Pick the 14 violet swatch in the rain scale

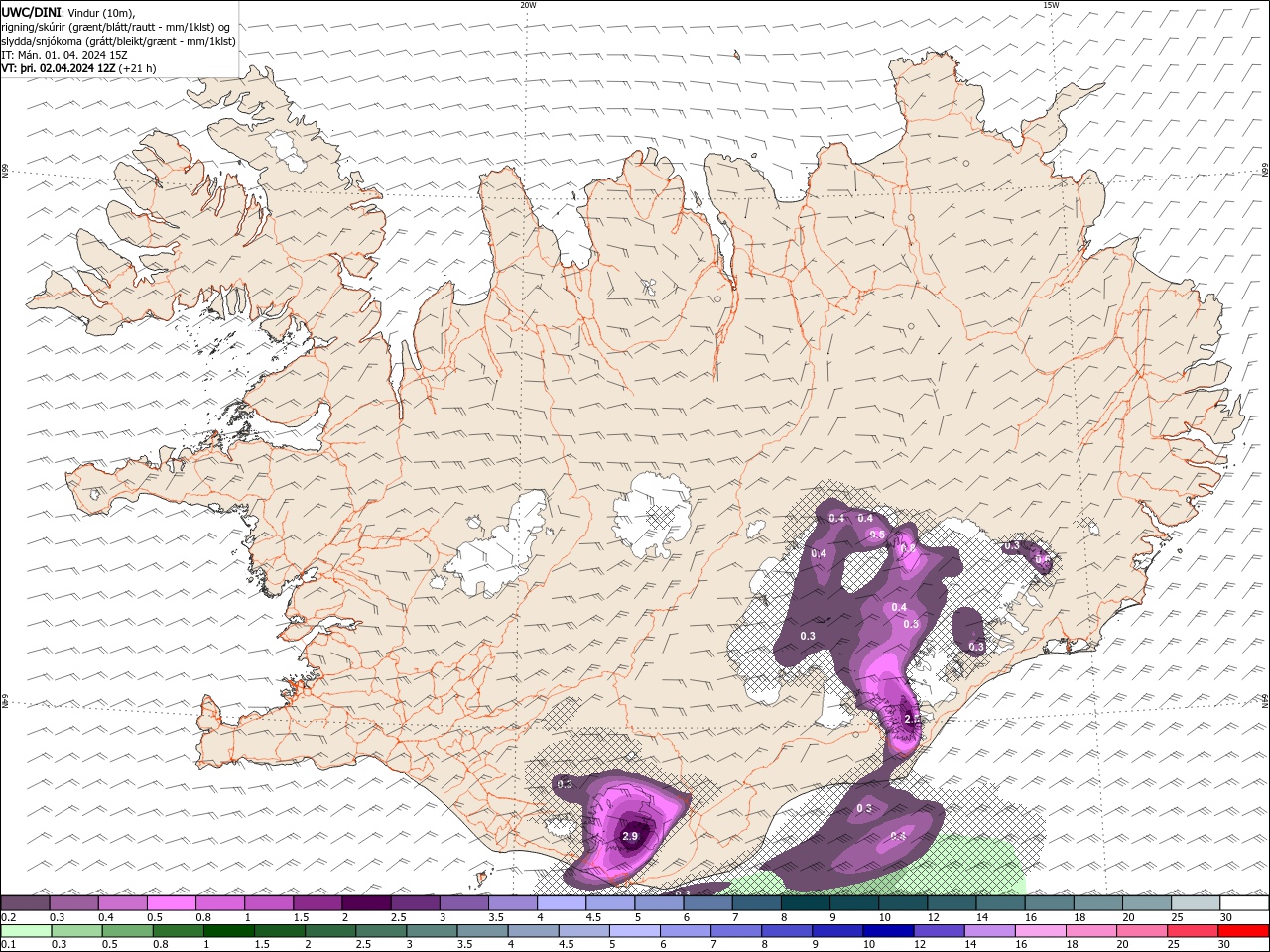pyautogui.click(x=989, y=931)
